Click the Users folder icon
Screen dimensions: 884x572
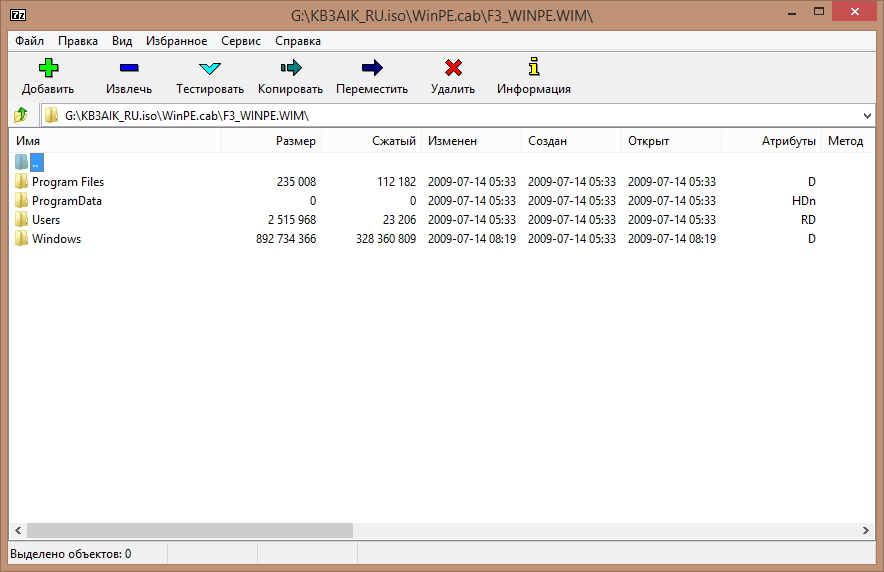coord(21,219)
